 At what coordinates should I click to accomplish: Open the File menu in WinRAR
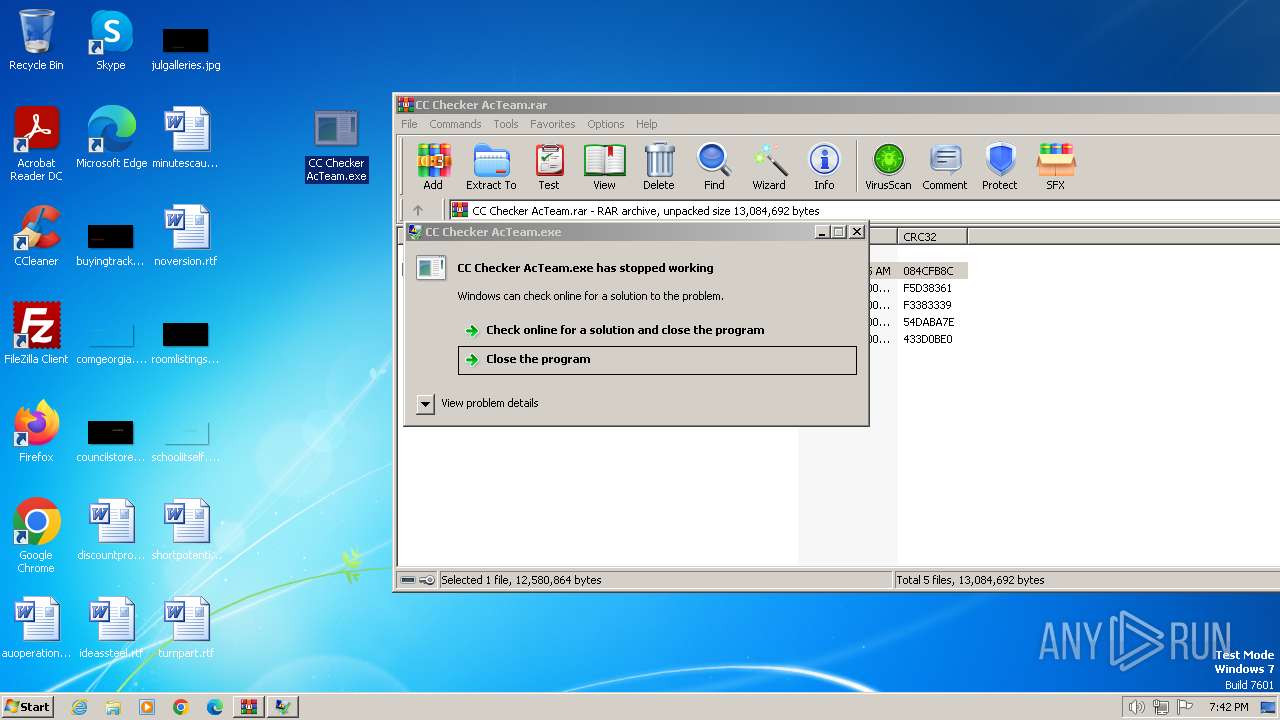click(409, 124)
